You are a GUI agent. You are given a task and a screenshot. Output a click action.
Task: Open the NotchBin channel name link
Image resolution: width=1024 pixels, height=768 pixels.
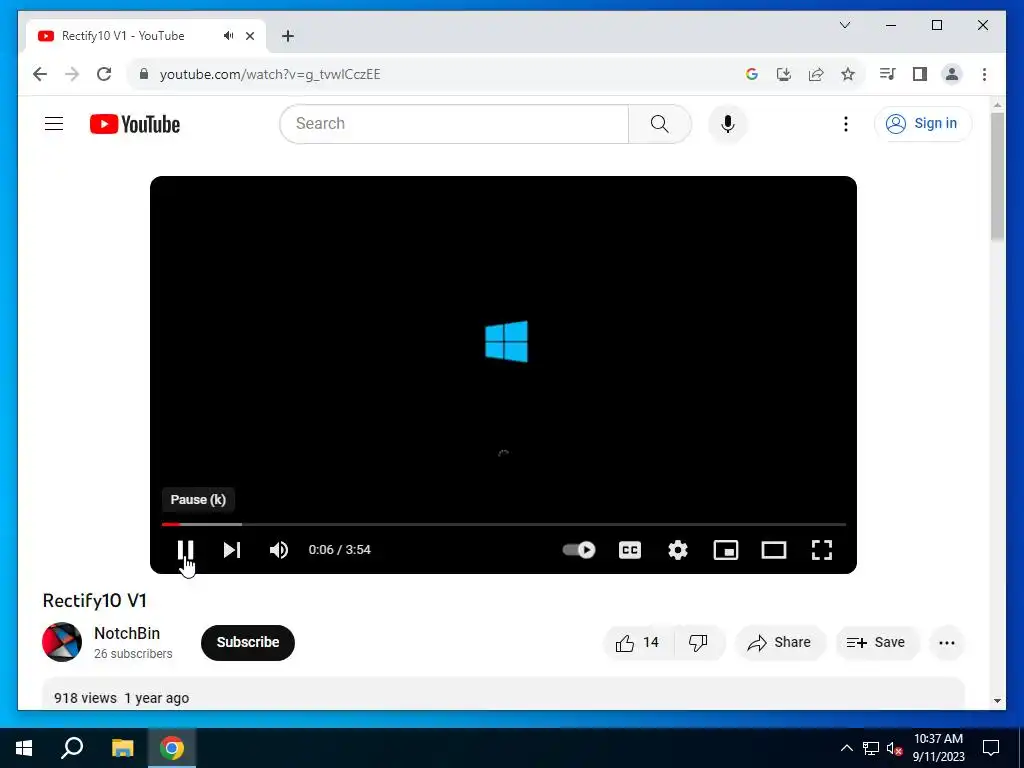point(127,633)
